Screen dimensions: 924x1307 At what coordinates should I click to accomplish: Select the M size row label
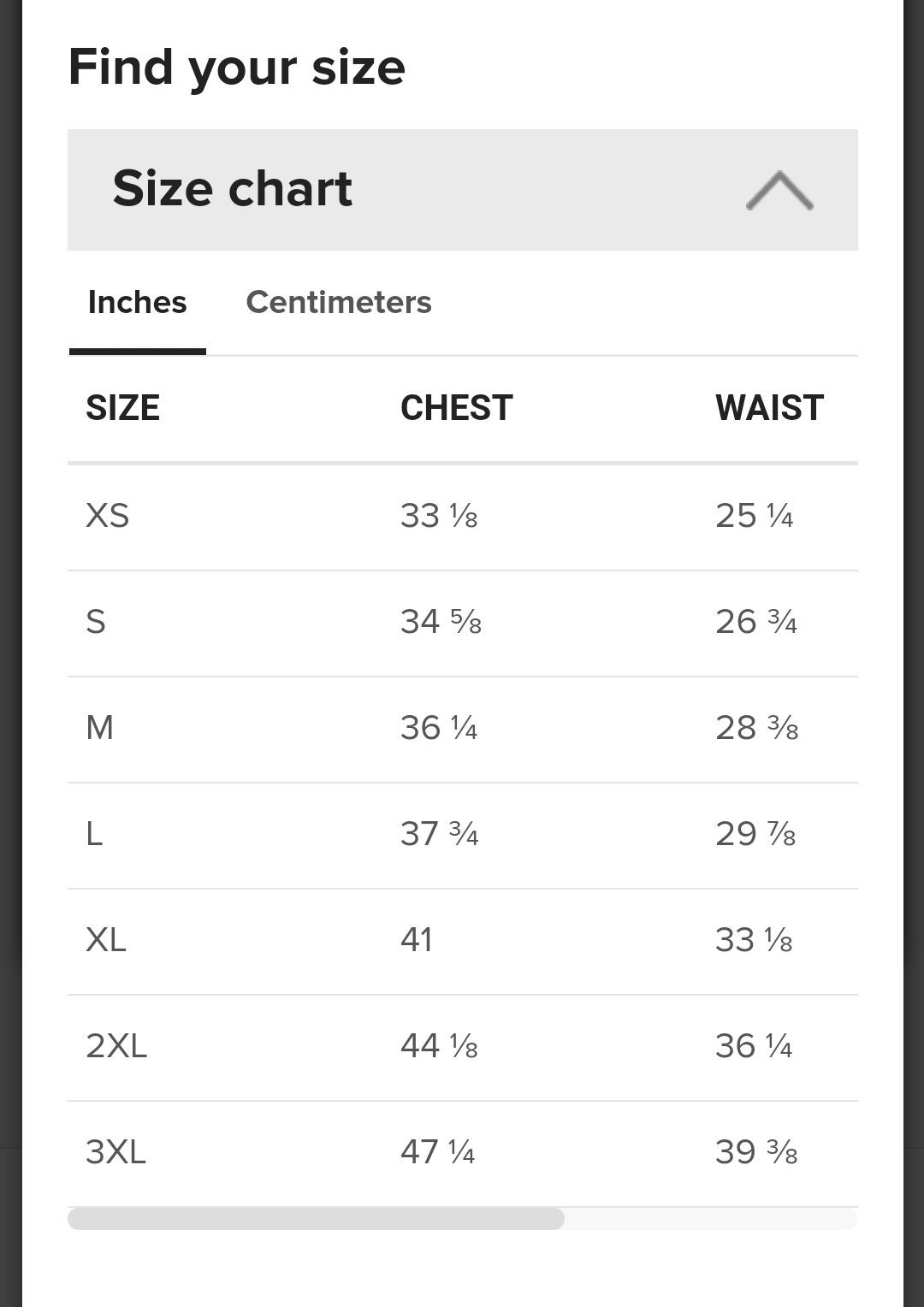(x=99, y=728)
